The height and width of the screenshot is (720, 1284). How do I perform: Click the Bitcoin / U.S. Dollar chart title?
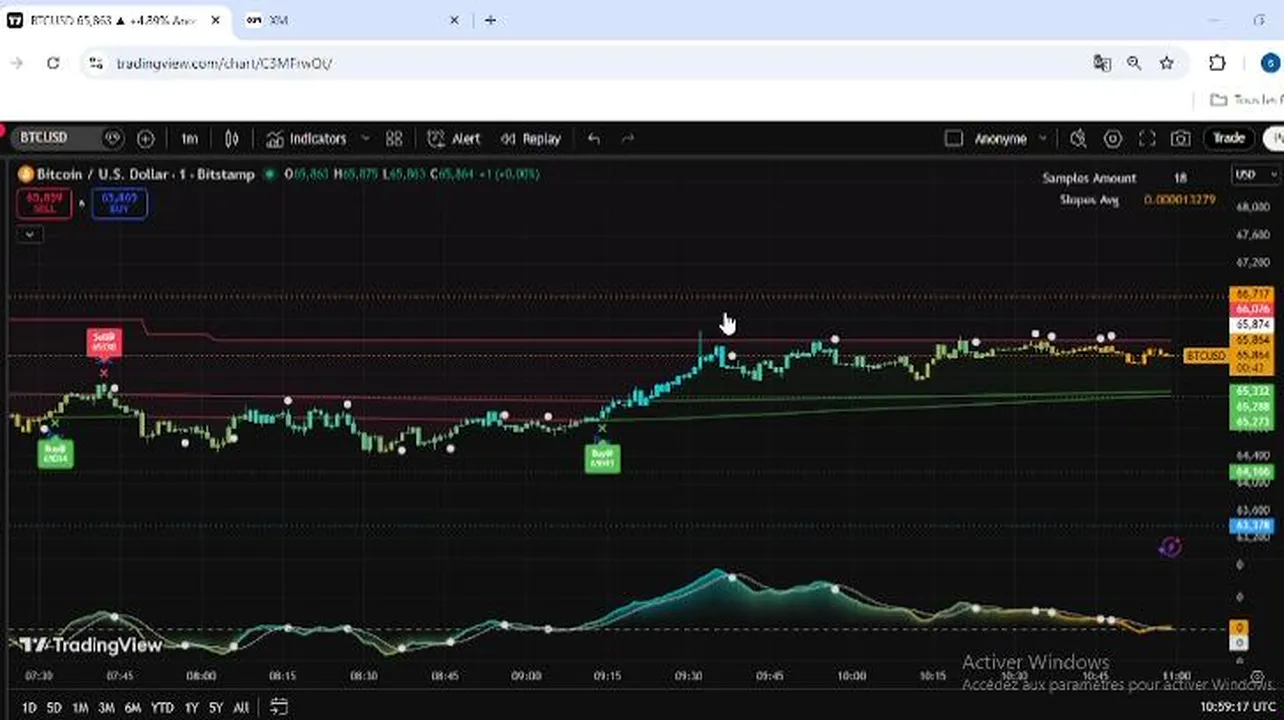145,174
